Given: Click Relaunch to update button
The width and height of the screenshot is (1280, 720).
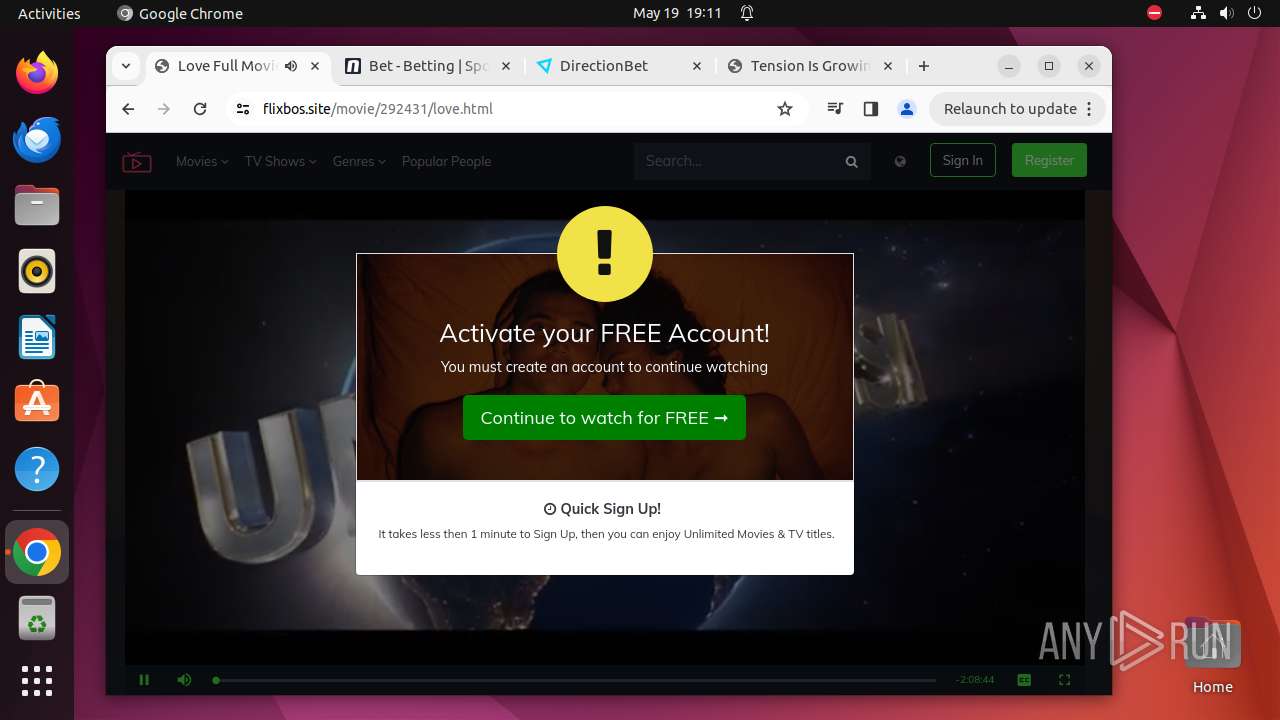Looking at the screenshot, I should click(x=1017, y=109).
